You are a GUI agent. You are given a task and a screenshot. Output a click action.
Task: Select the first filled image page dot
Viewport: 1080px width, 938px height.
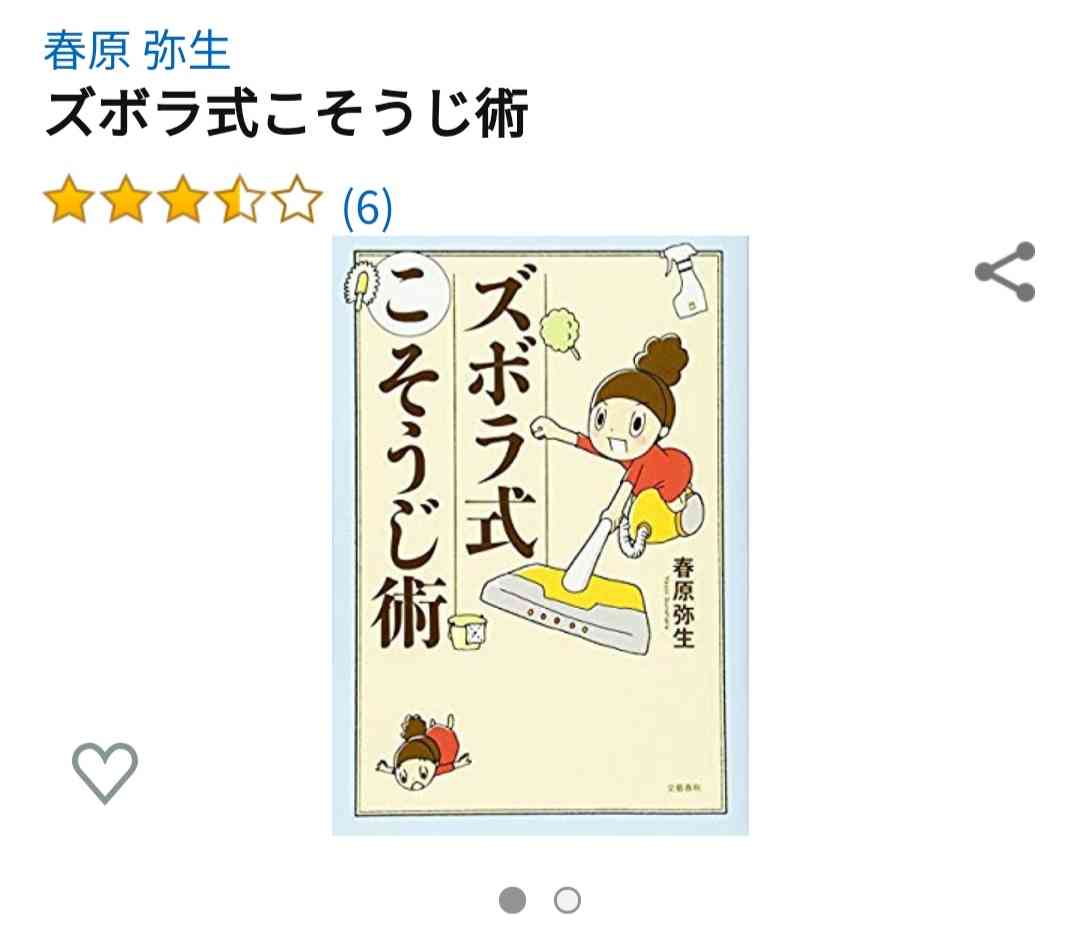tap(512, 899)
